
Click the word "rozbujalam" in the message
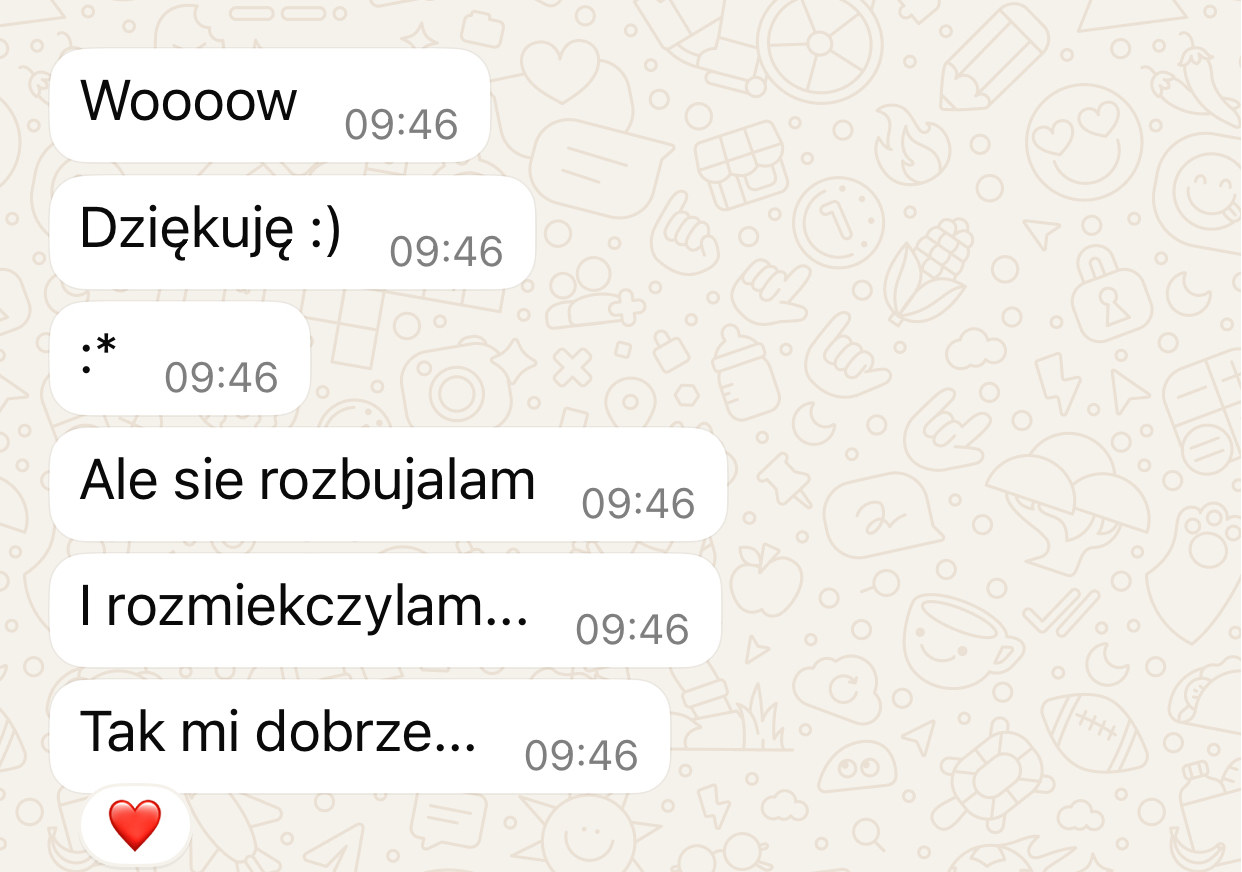(397, 481)
